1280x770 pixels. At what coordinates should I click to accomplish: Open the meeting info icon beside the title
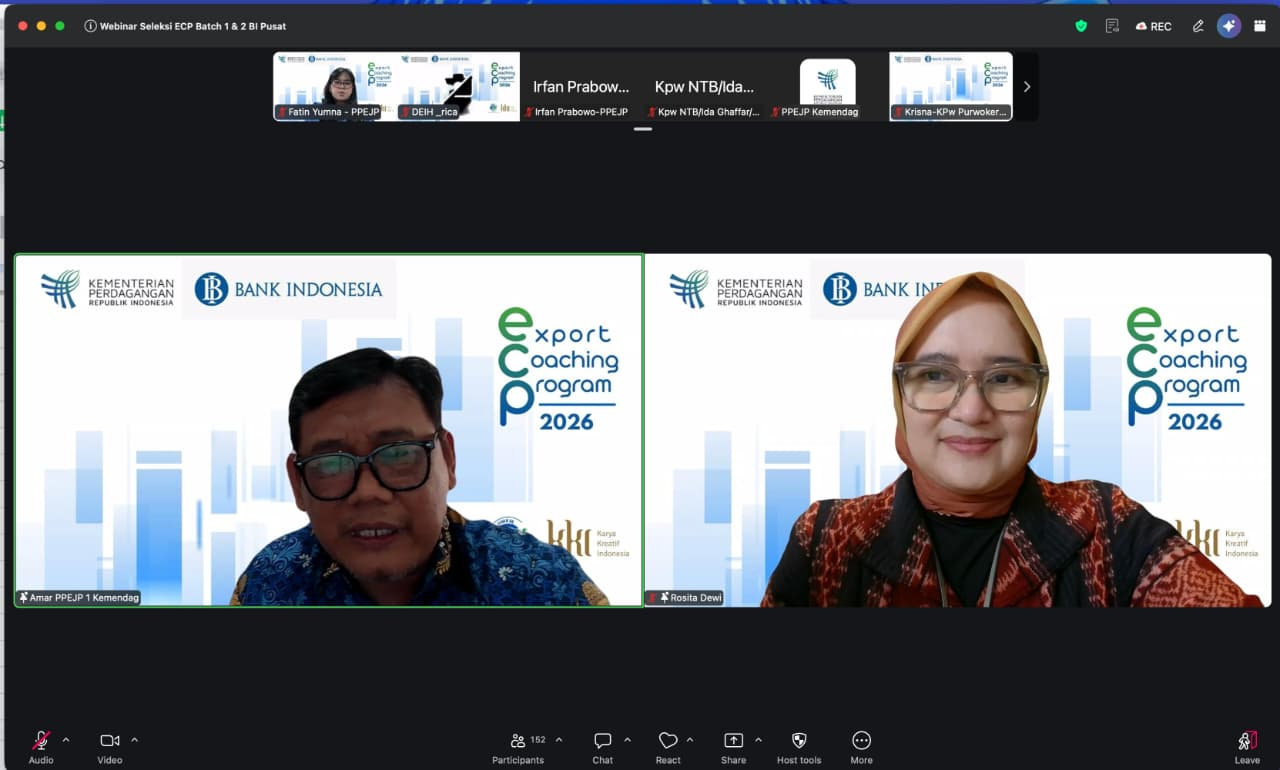(x=90, y=26)
